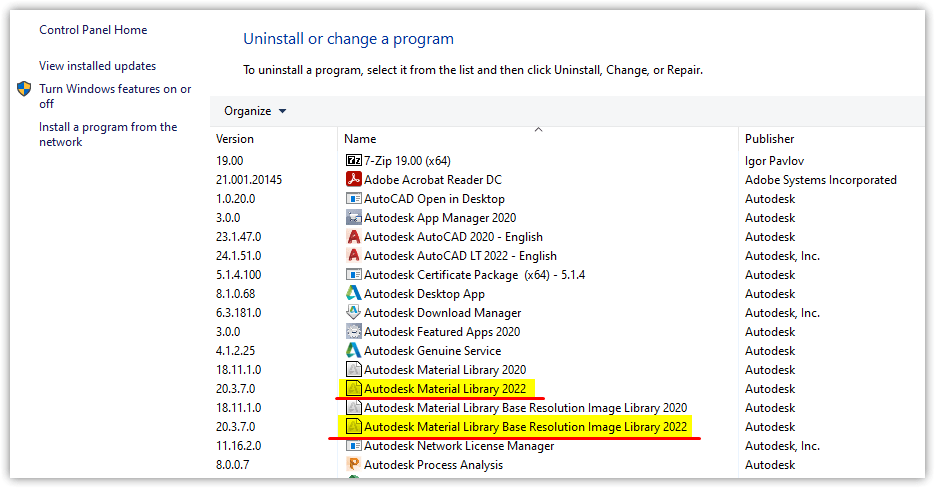
Task: Click version 4.1.2.25 cell
Action: (236, 351)
